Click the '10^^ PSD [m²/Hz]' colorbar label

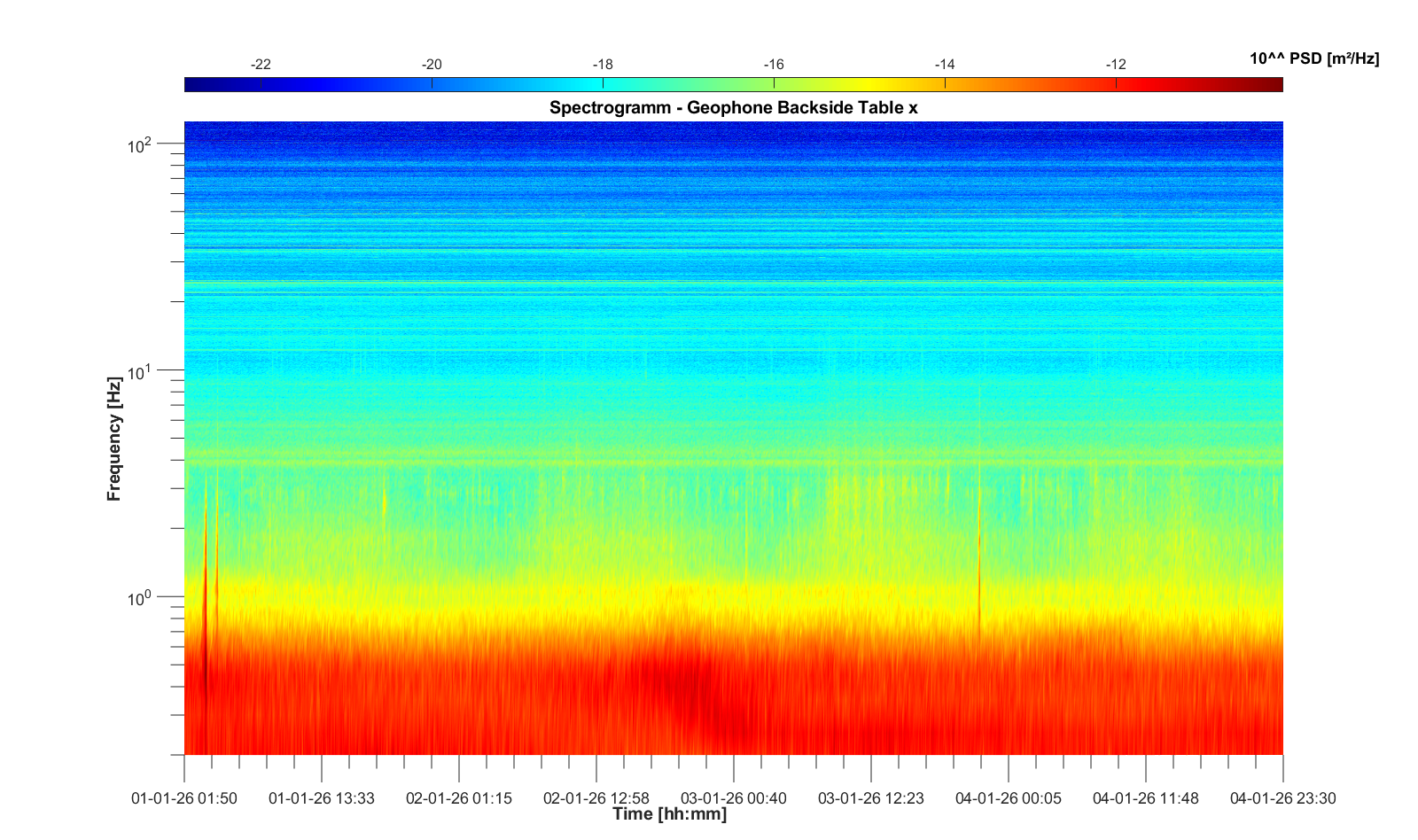point(1313,58)
